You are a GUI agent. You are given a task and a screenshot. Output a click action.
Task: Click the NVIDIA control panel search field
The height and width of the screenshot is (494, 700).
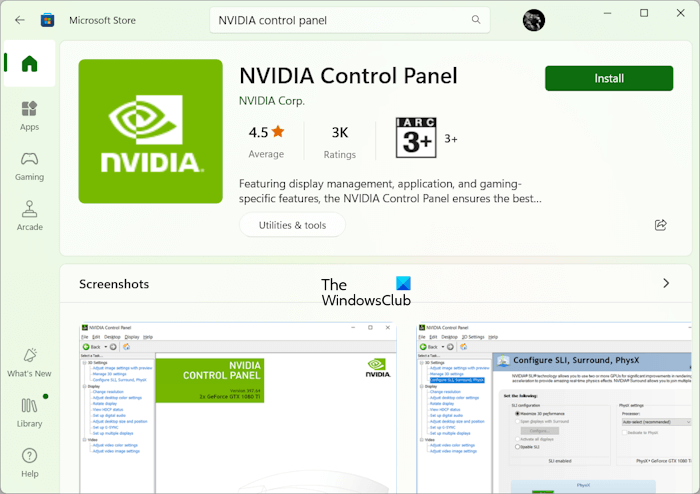pyautogui.click(x=350, y=20)
